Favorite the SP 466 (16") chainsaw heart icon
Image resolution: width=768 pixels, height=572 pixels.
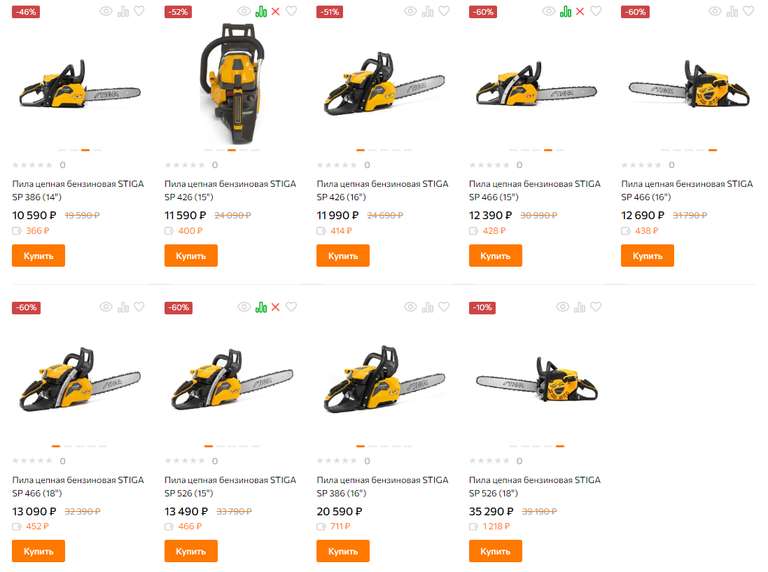click(x=748, y=11)
